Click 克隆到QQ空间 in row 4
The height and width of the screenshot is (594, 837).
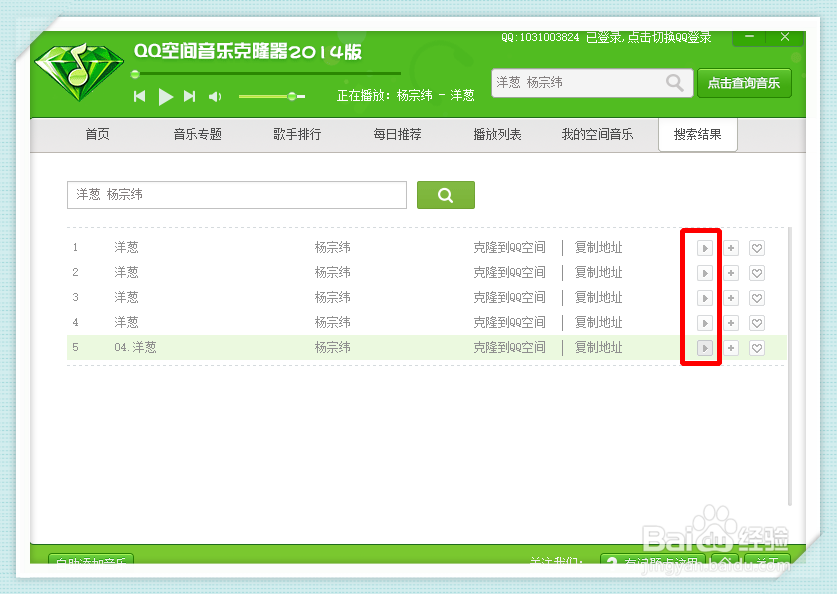pyautogui.click(x=509, y=322)
